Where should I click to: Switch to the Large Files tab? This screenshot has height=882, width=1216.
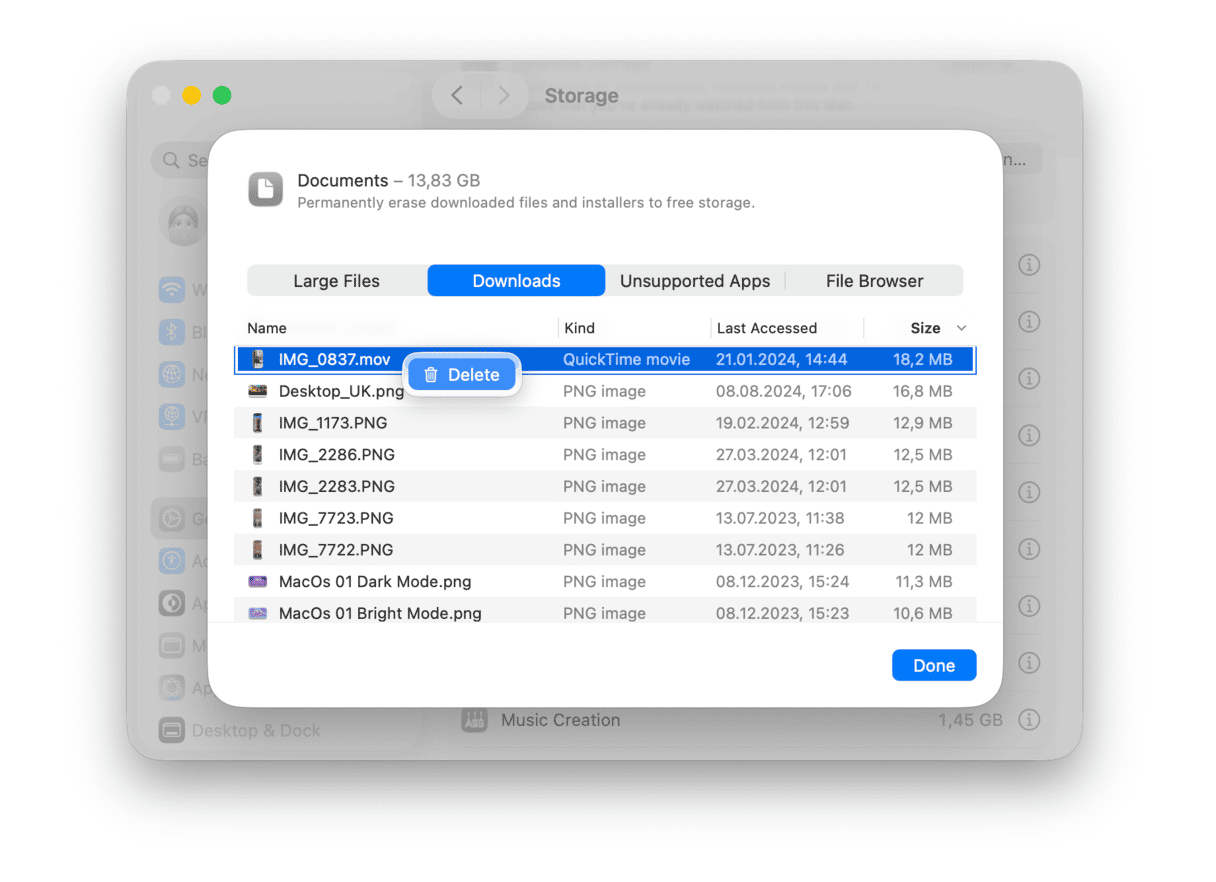click(336, 281)
